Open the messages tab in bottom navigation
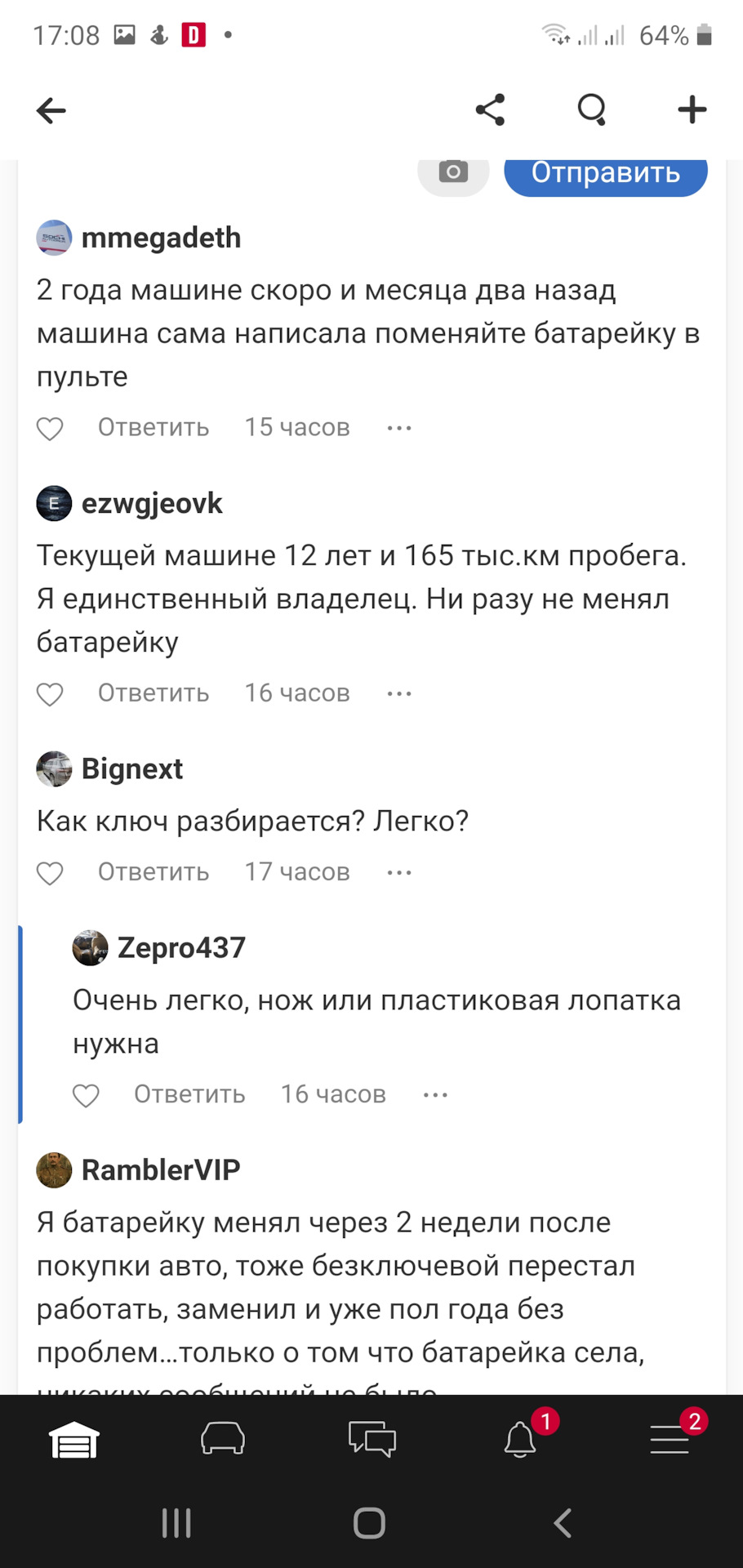Screen dimensions: 743x1568 371,1440
